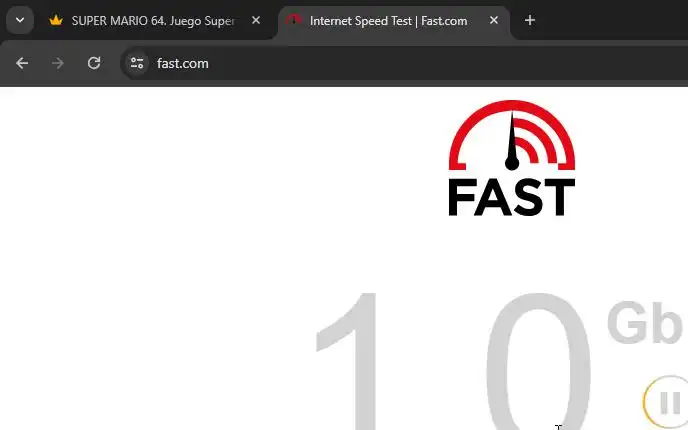Click the FAST speedometer logo
Image resolution: width=688 pixels, height=430 pixels.
point(512,158)
